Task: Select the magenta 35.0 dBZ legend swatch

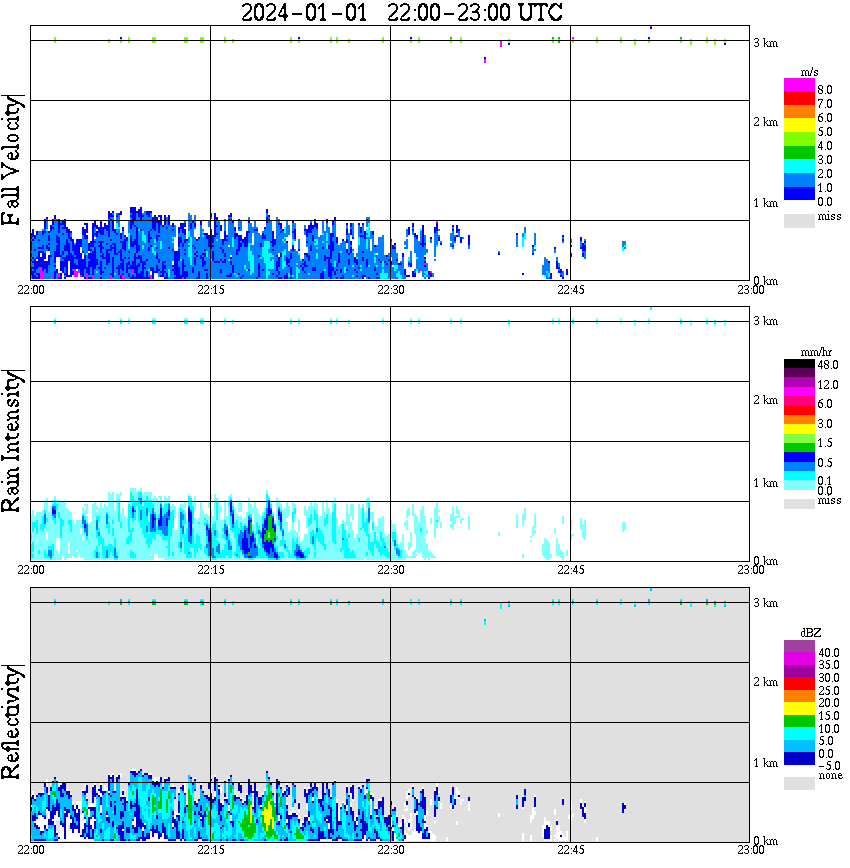Action: (x=799, y=659)
